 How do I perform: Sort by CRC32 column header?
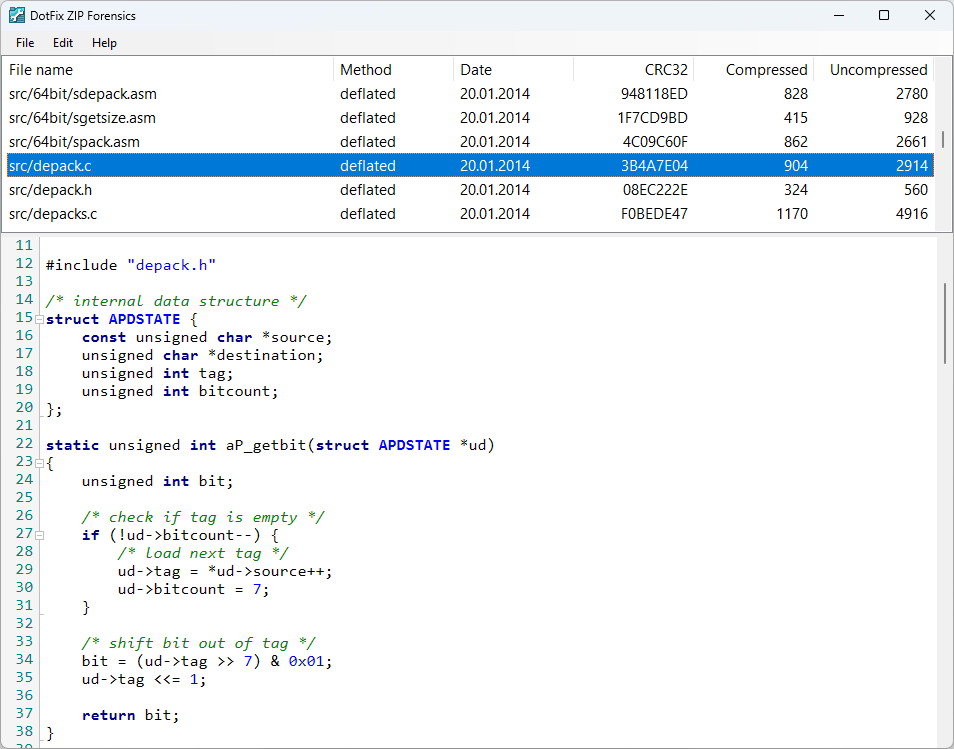633,70
